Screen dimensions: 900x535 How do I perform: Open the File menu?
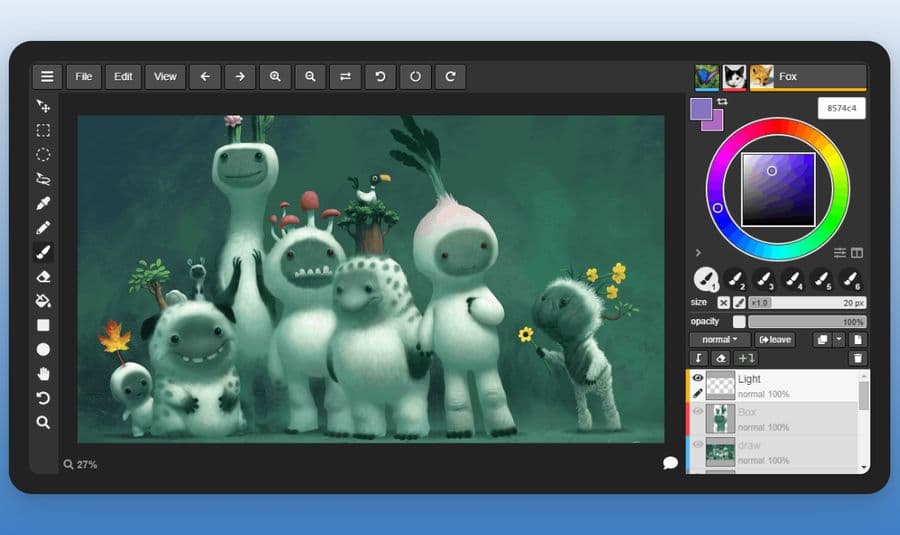click(x=84, y=76)
